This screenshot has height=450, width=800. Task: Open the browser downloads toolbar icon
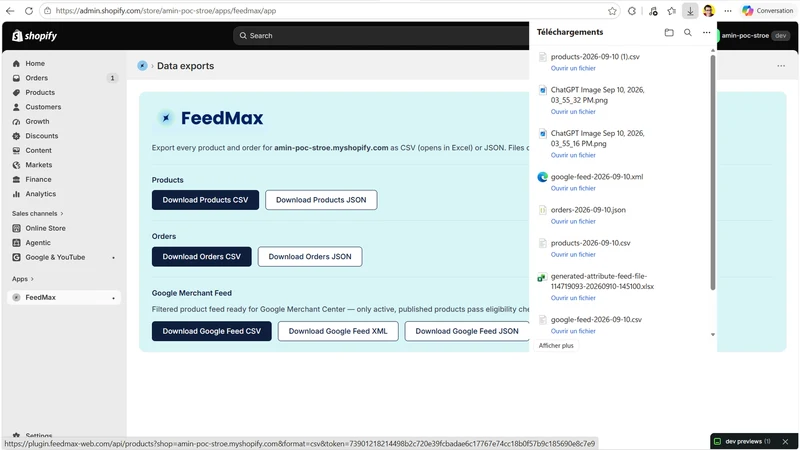pos(690,11)
